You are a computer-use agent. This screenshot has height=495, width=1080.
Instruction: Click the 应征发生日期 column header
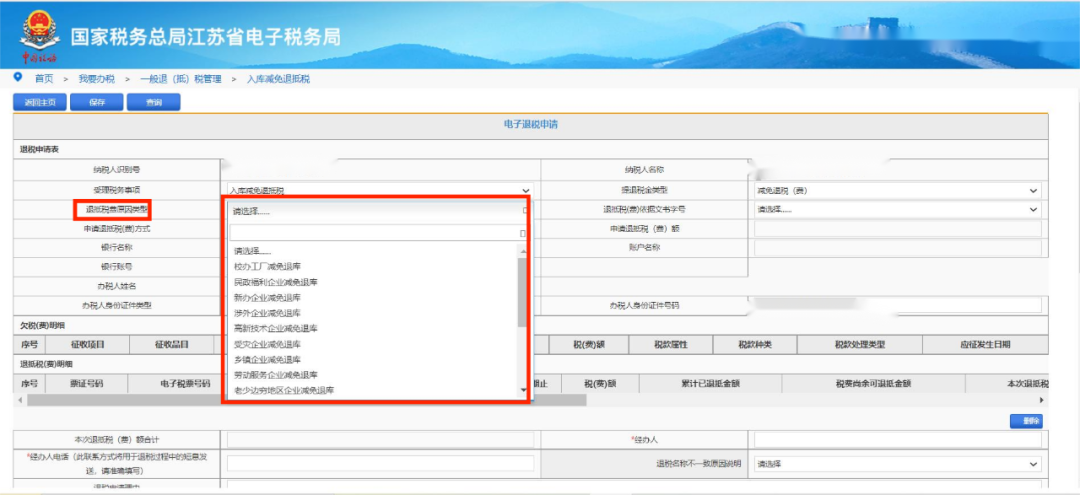[x=986, y=345]
